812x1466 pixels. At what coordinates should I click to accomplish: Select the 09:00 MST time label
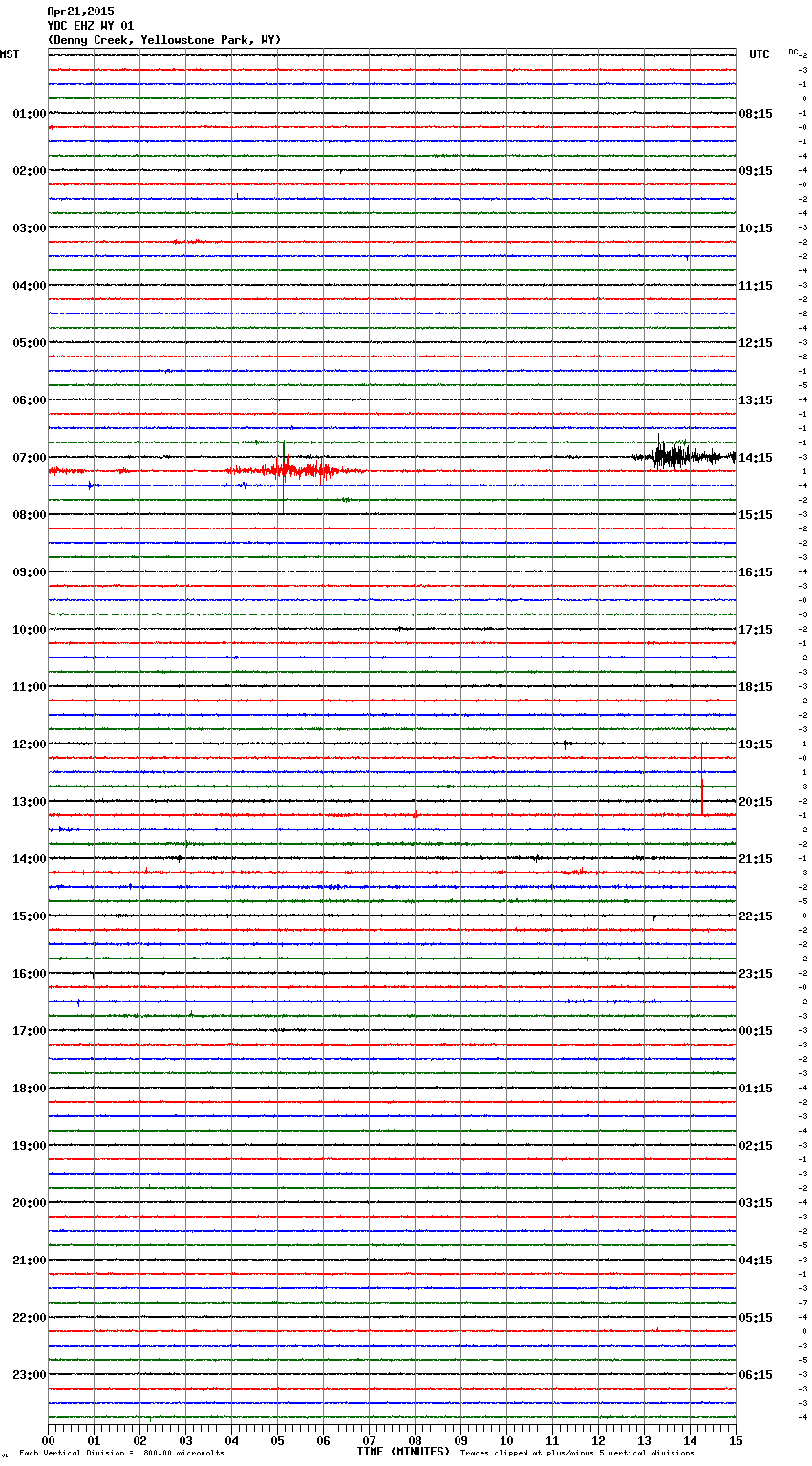pyautogui.click(x=30, y=572)
